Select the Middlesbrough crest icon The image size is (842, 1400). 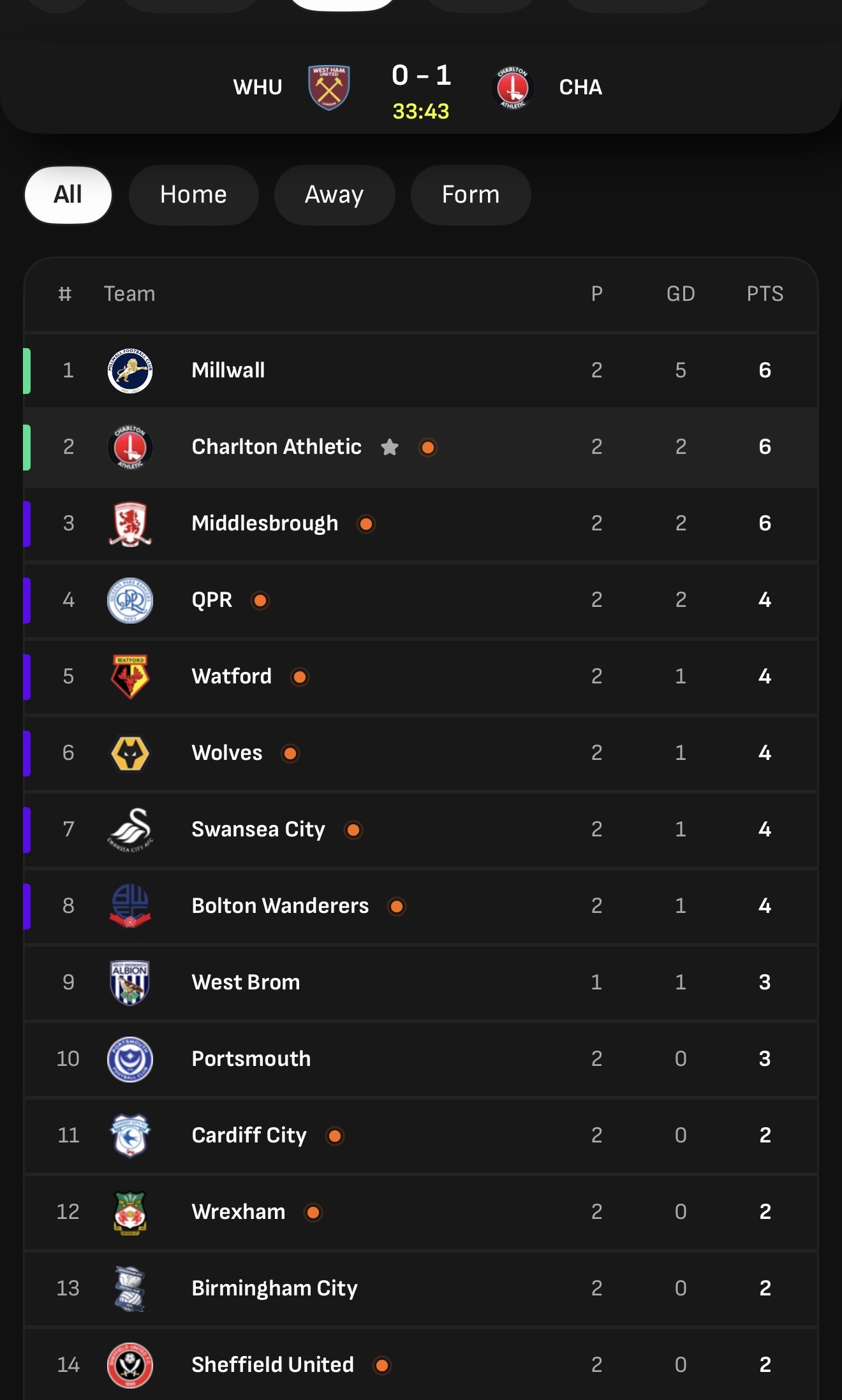tap(130, 523)
